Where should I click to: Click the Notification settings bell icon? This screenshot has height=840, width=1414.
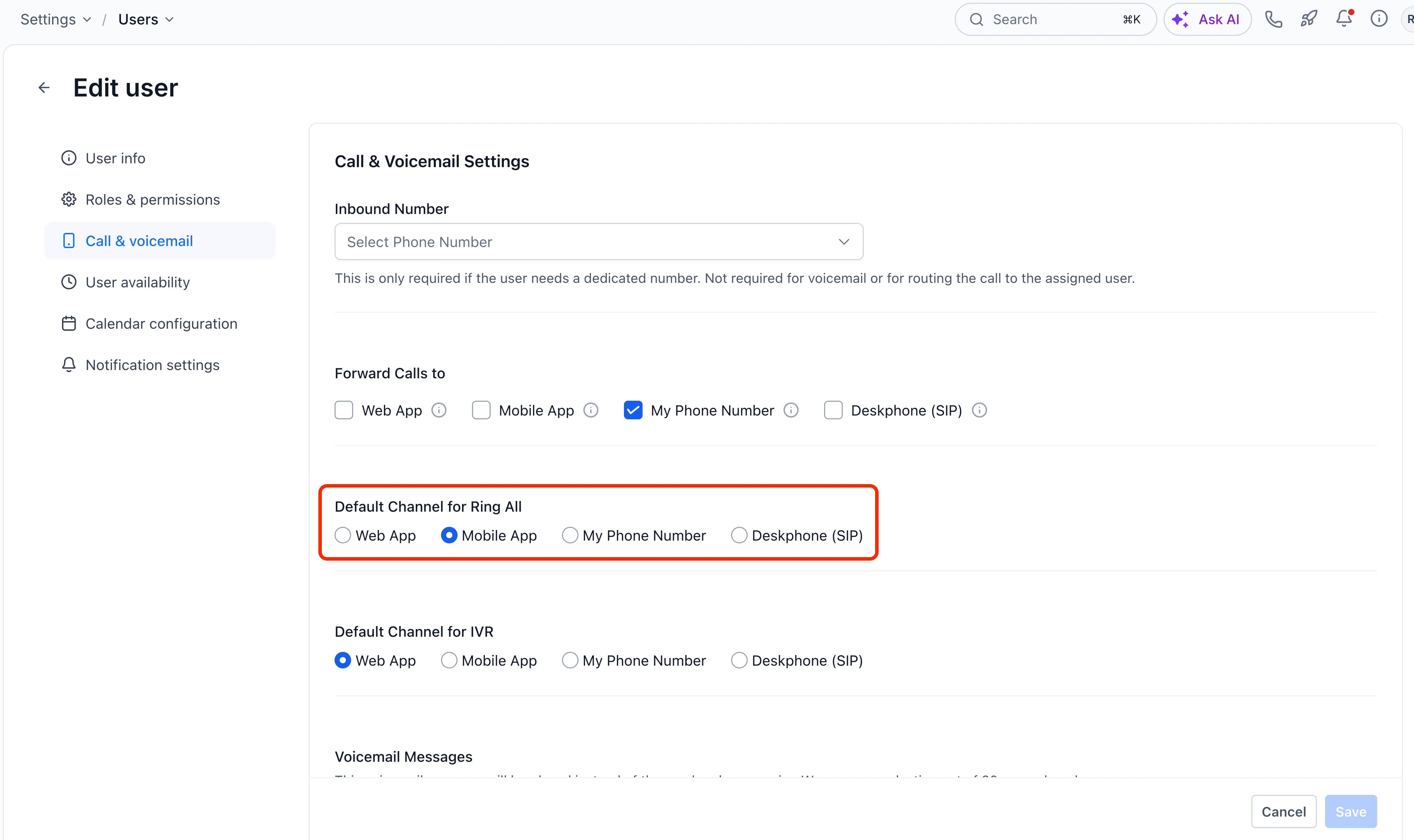click(69, 365)
